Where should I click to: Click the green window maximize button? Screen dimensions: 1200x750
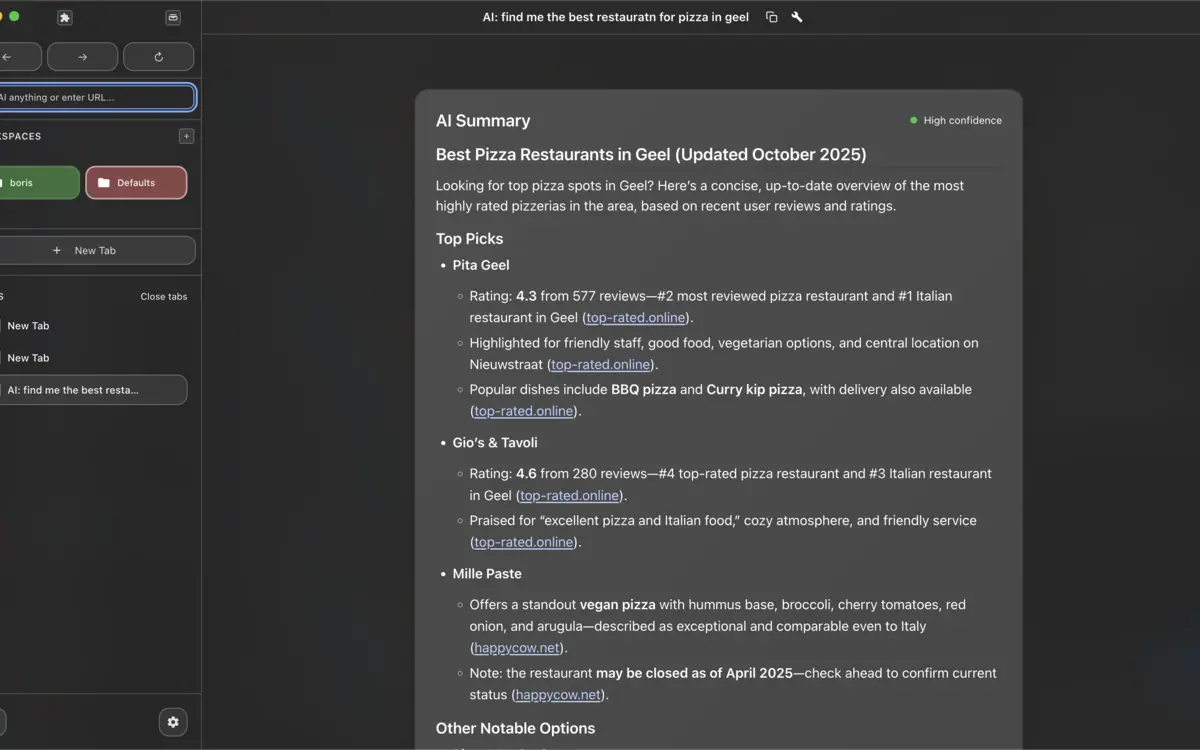pos(14,16)
